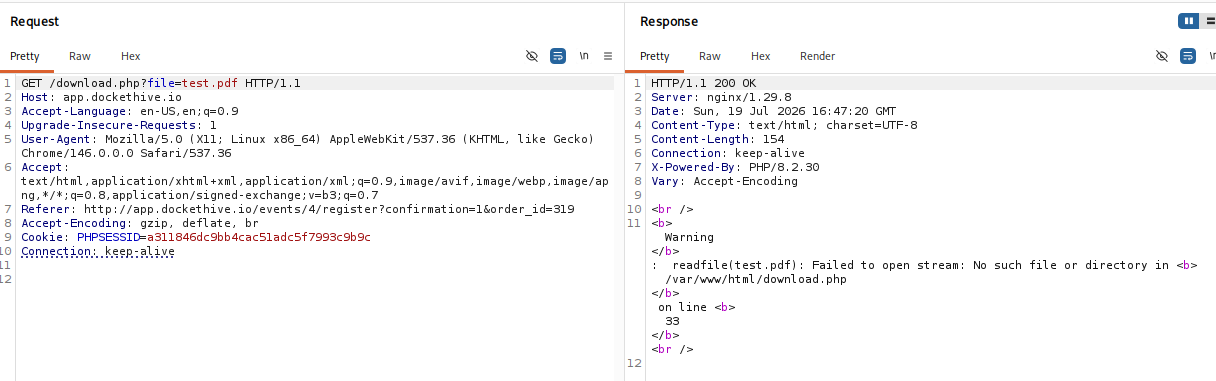Switch Response view to the Pretty tab
This screenshot has width=1216, height=381.
pyautogui.click(x=655, y=56)
